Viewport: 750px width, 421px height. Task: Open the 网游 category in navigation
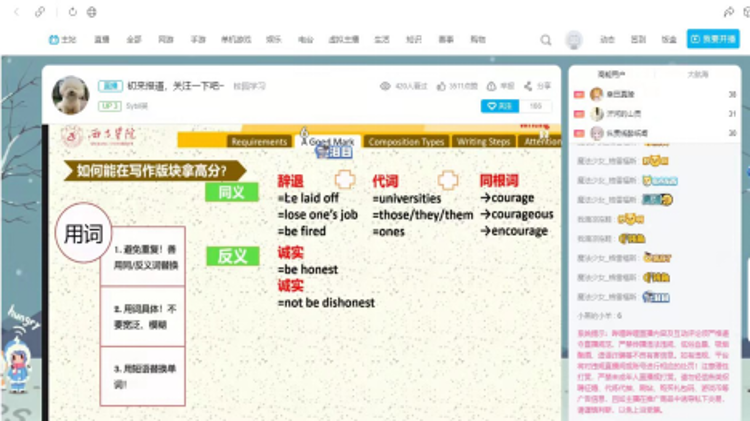tap(165, 40)
